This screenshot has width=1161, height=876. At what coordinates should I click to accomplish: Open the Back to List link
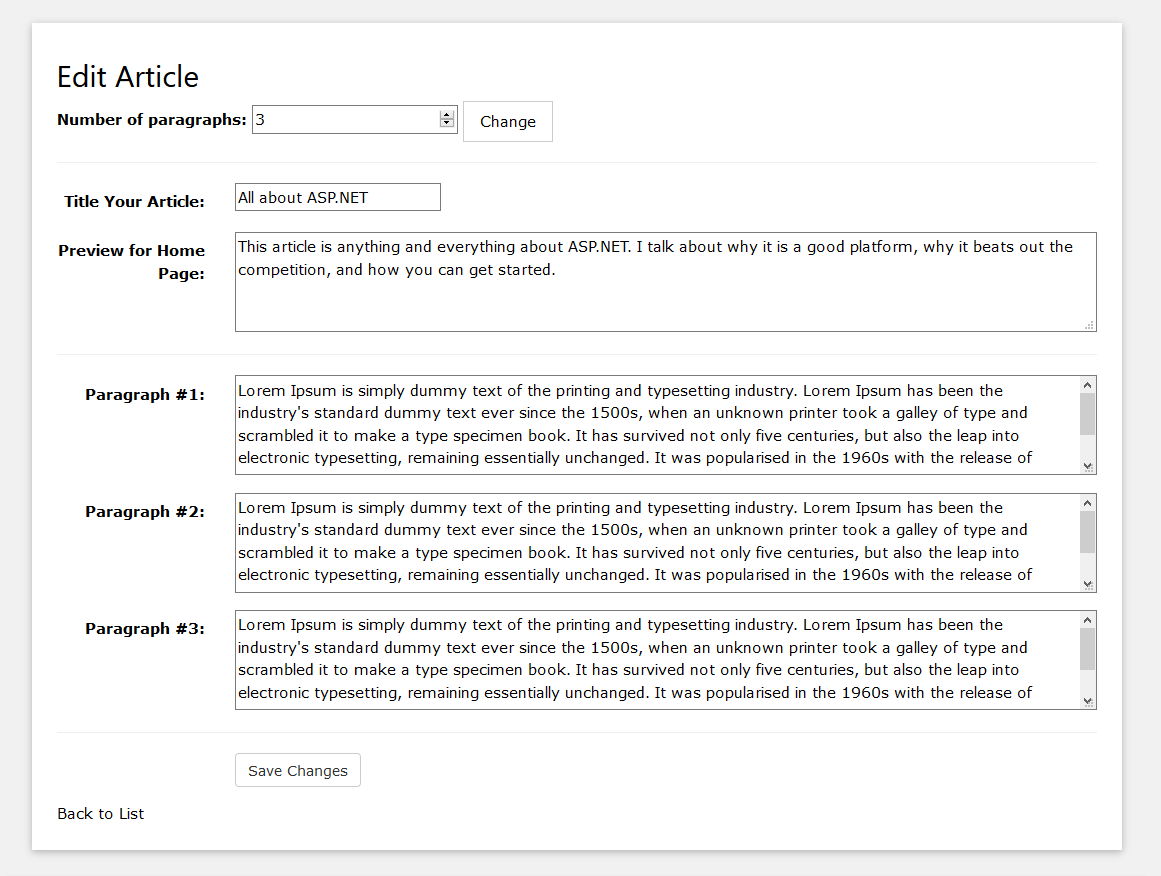click(x=101, y=813)
